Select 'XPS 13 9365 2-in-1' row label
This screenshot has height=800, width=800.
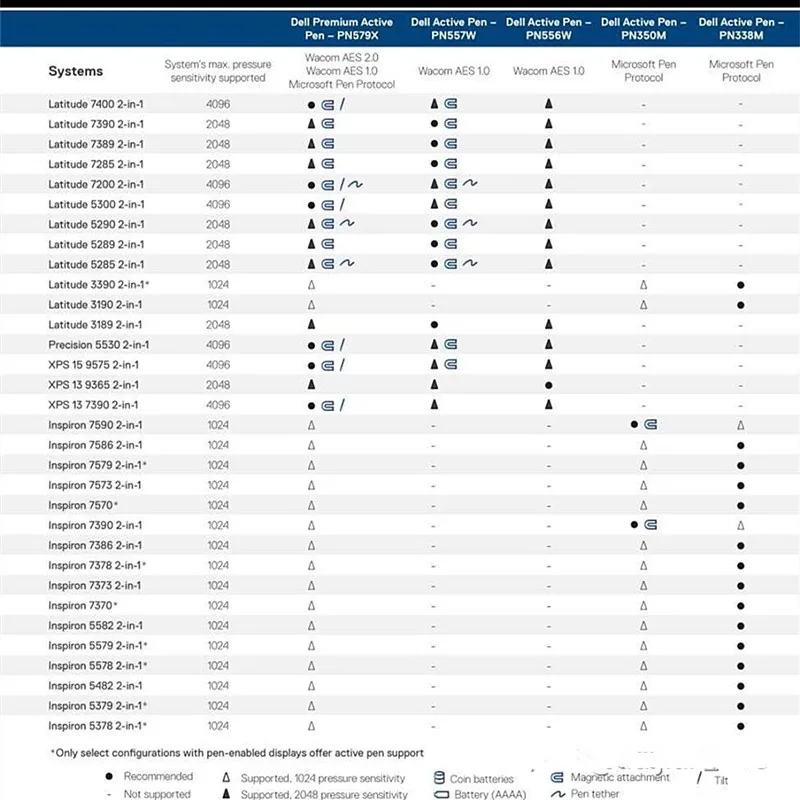(x=93, y=385)
